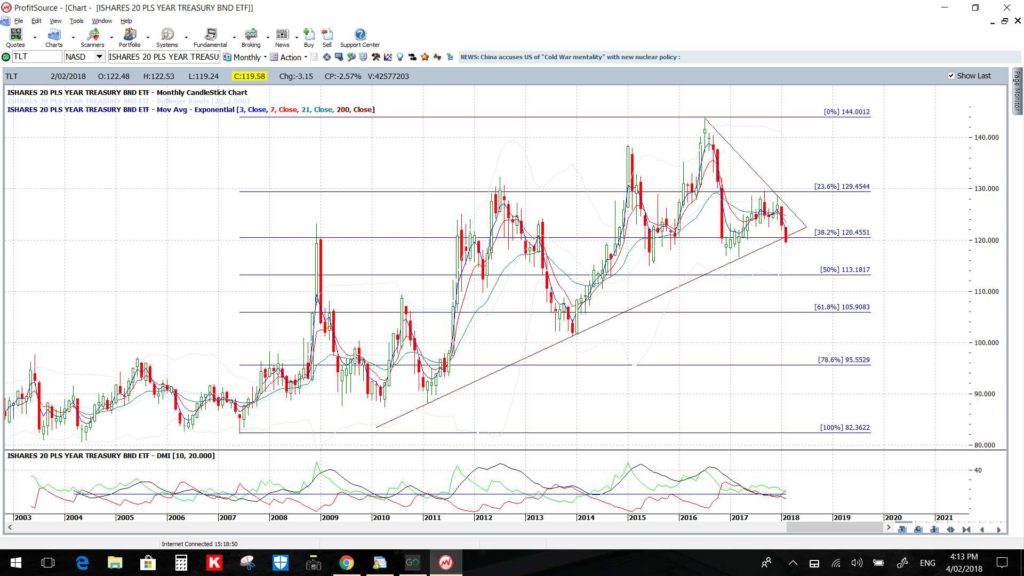
Task: Expand the dropdown arrow next to Portfolio
Action: point(148,37)
